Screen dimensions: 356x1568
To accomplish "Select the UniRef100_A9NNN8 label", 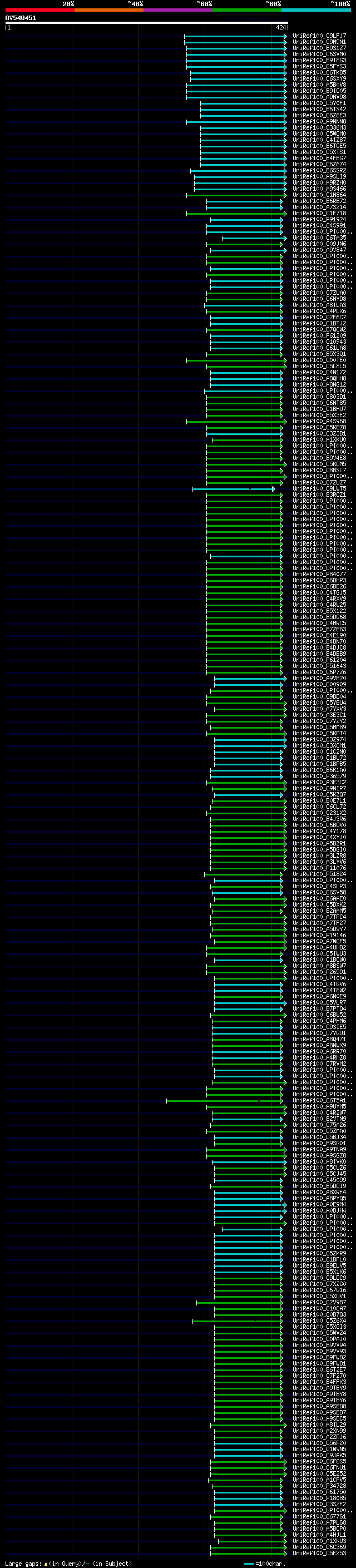I will 319,121.
